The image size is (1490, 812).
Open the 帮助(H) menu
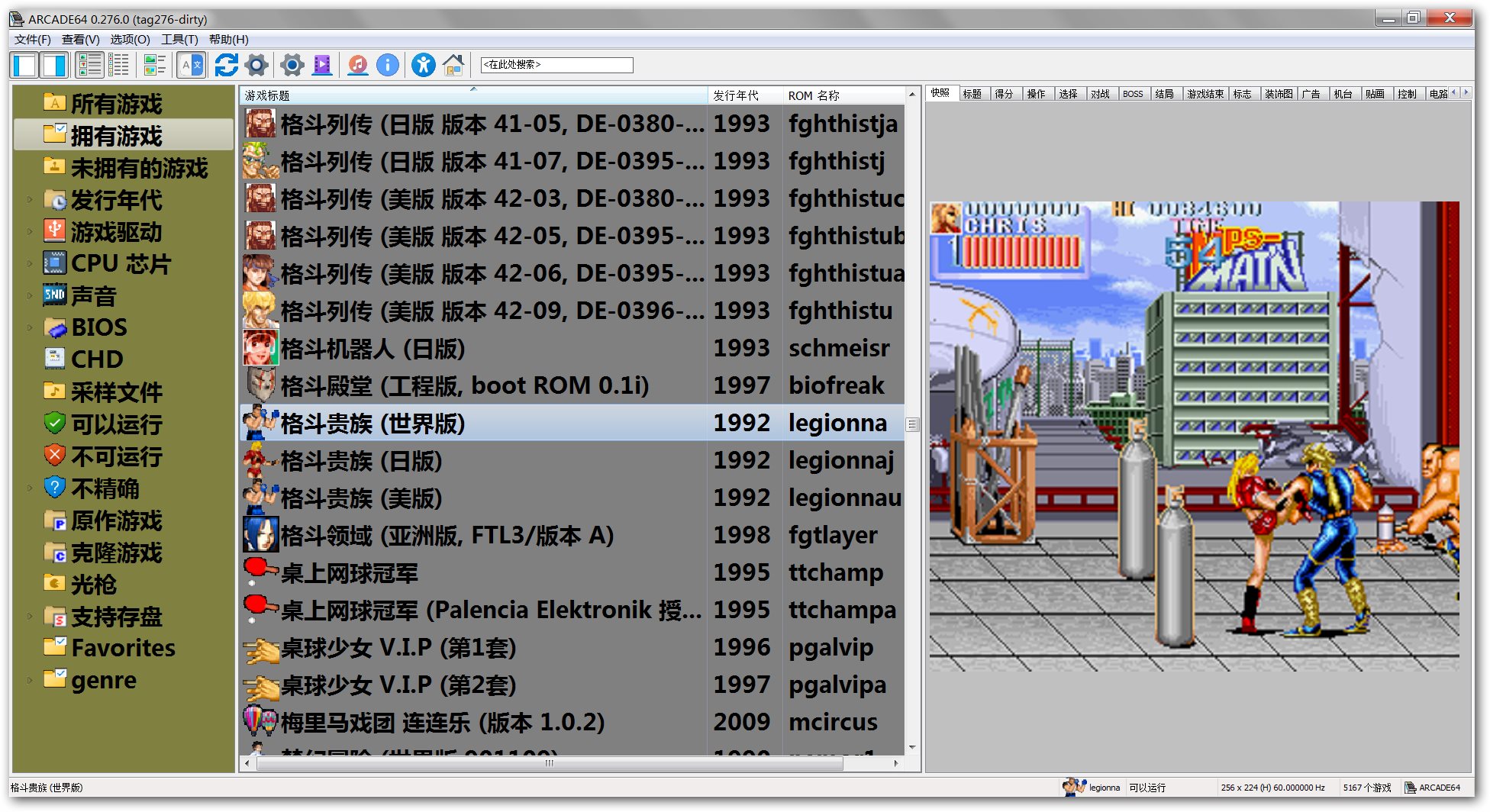click(228, 40)
